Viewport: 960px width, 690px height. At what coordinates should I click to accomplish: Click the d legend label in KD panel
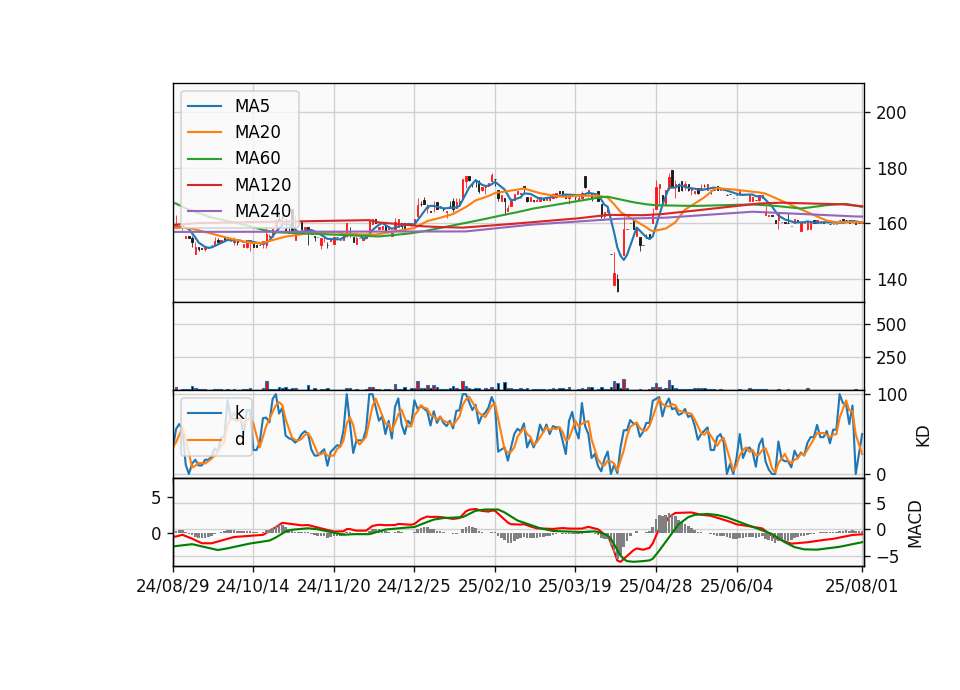coord(240,439)
